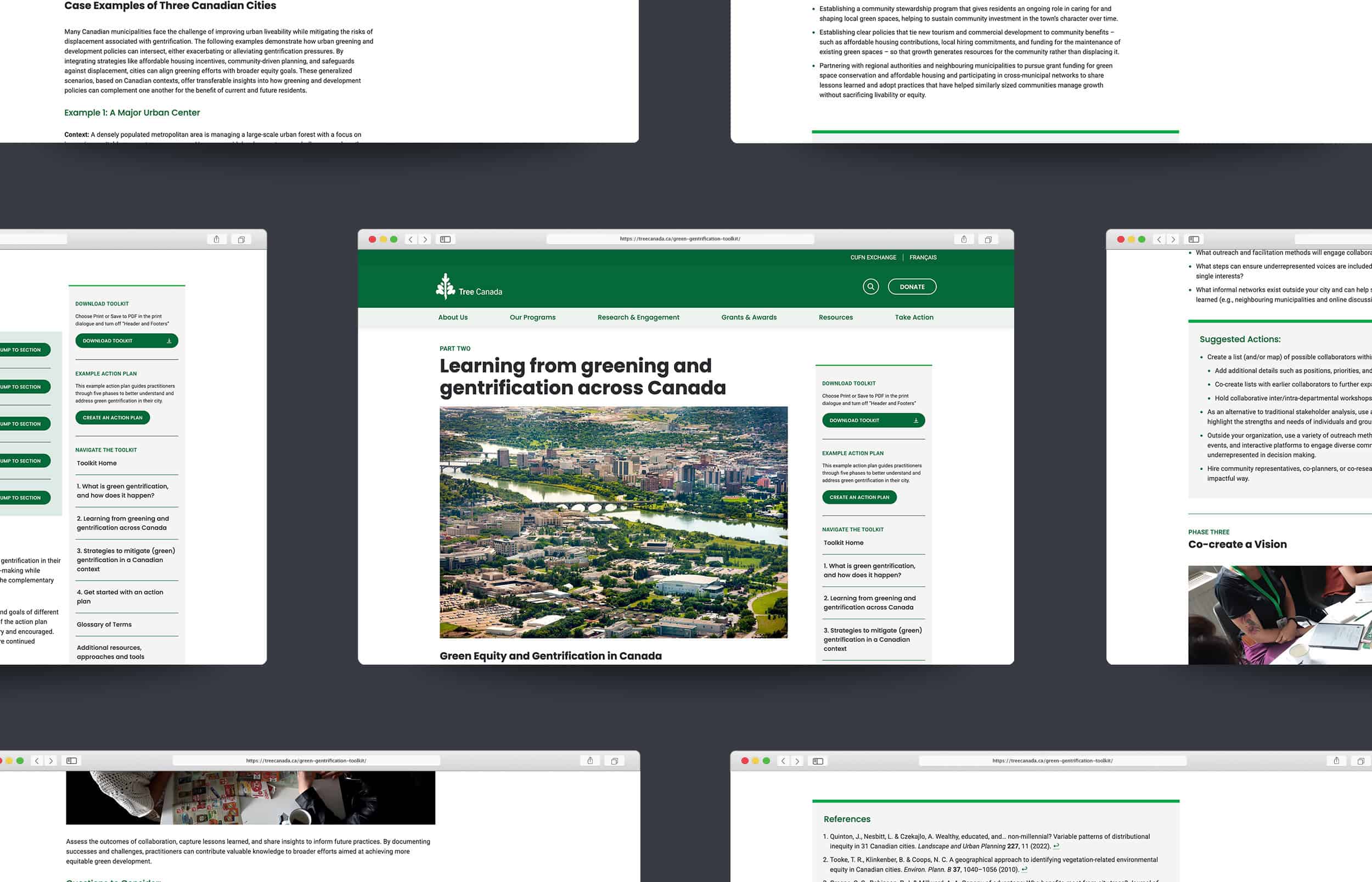Toggle sidebar icon in center browser window
This screenshot has height=882, width=1372.
point(446,239)
